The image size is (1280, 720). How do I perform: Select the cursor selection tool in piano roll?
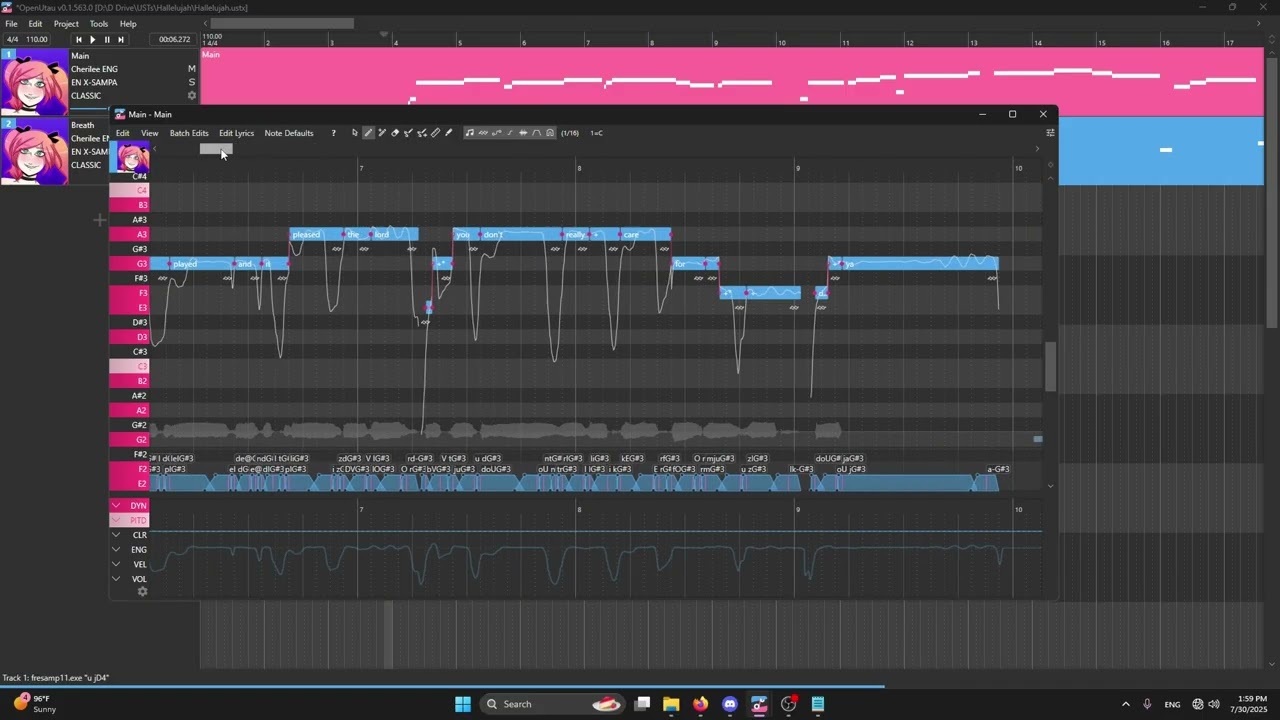pos(354,133)
